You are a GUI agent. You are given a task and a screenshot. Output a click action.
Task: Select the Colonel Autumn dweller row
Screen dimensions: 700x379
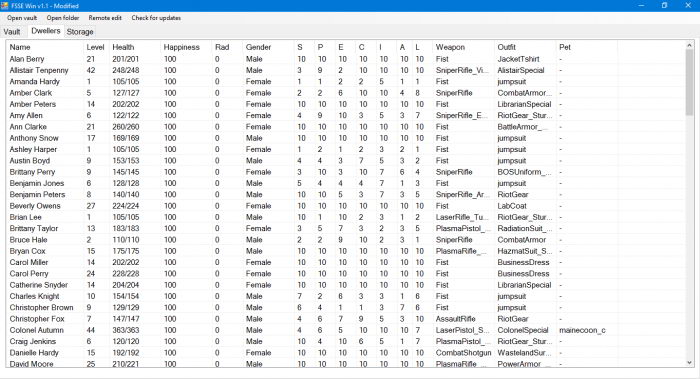coord(346,330)
